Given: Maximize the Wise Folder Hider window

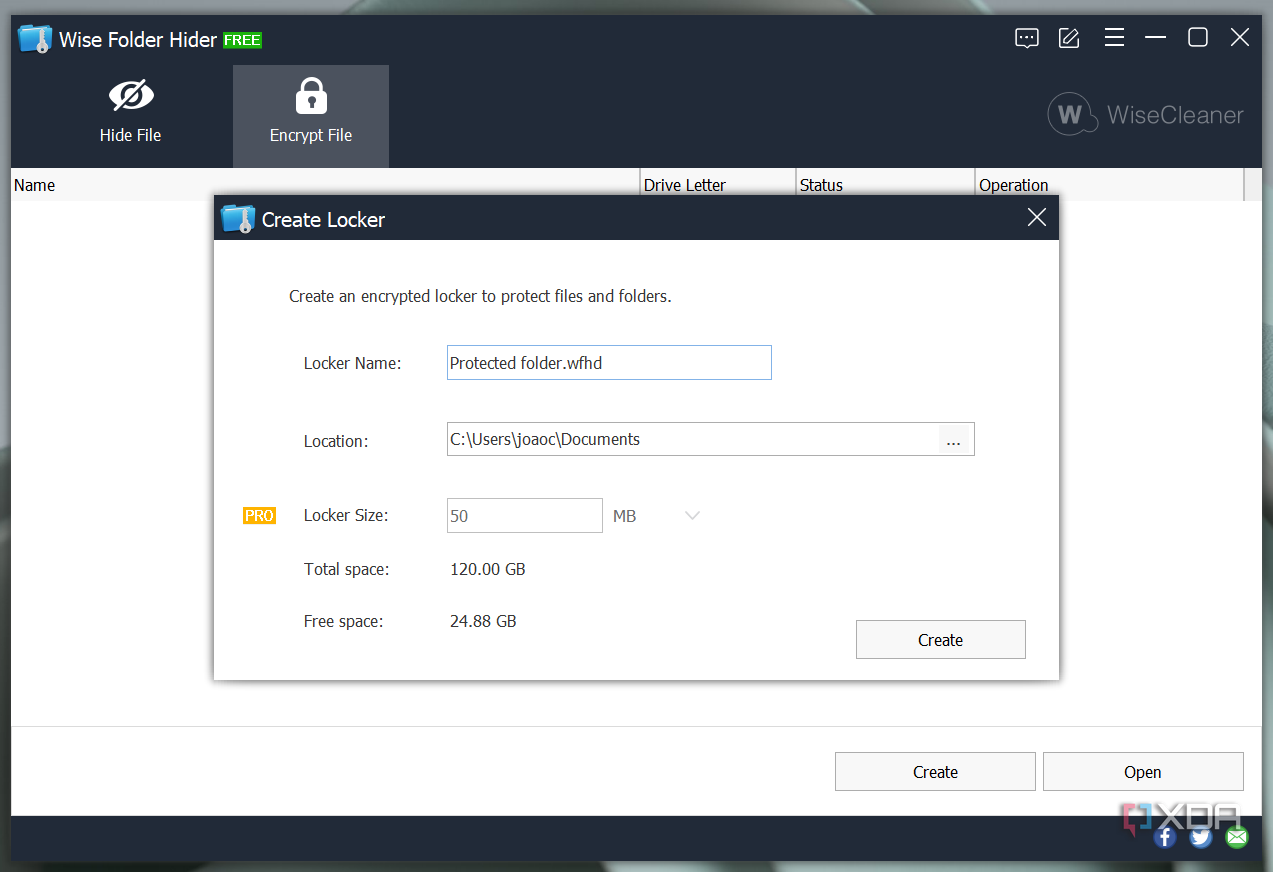Looking at the screenshot, I should point(1198,38).
